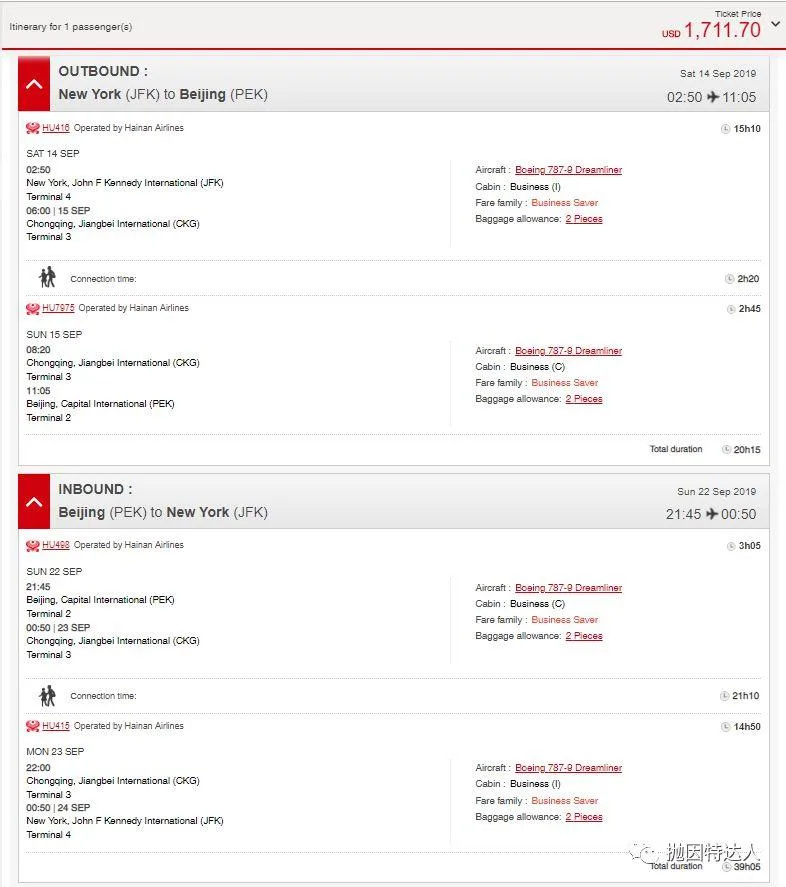Image resolution: width=786 pixels, height=887 pixels.
Task: Click the inbound connection time walking icon
Action: coord(47,696)
